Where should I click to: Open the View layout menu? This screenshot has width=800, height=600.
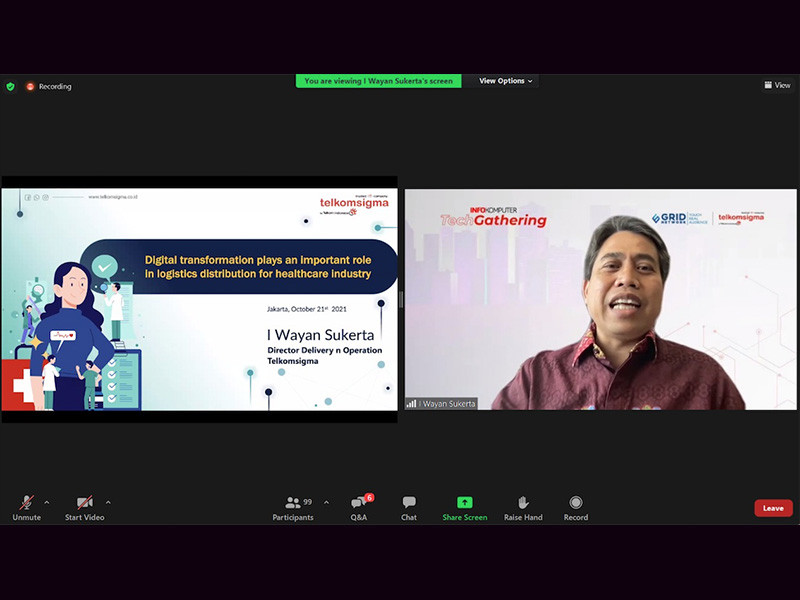pos(777,86)
